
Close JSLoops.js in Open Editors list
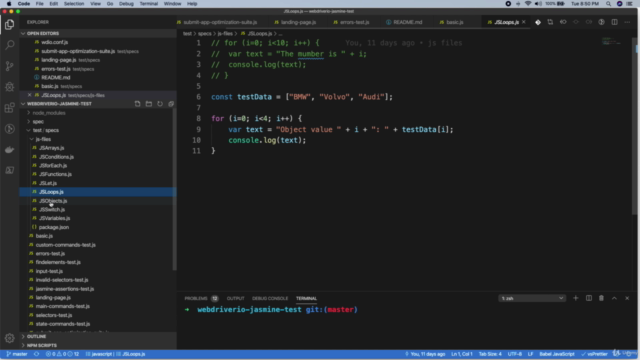(29, 95)
